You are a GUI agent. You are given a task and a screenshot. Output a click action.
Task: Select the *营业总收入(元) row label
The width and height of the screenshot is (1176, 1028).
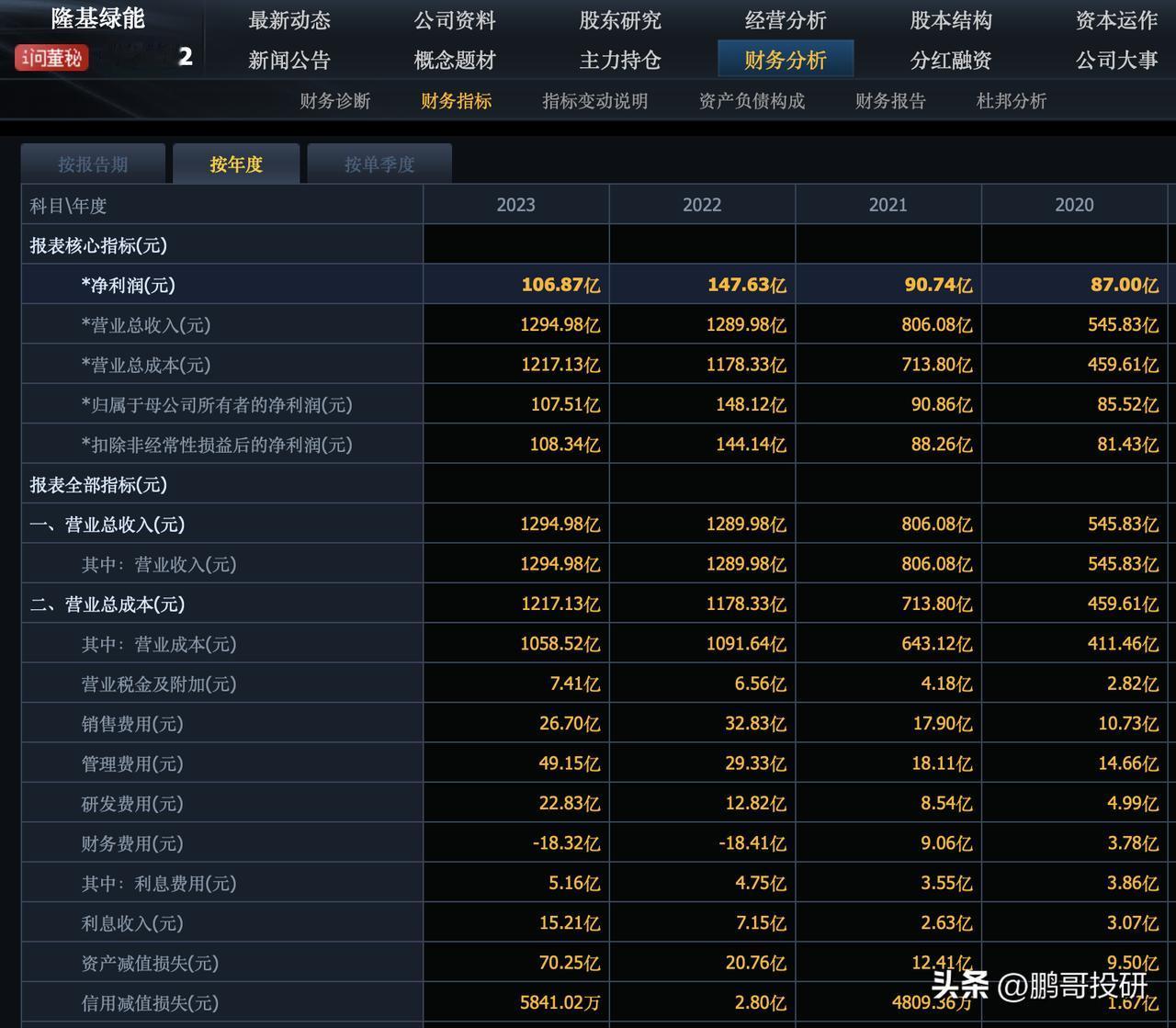pyautogui.click(x=145, y=325)
